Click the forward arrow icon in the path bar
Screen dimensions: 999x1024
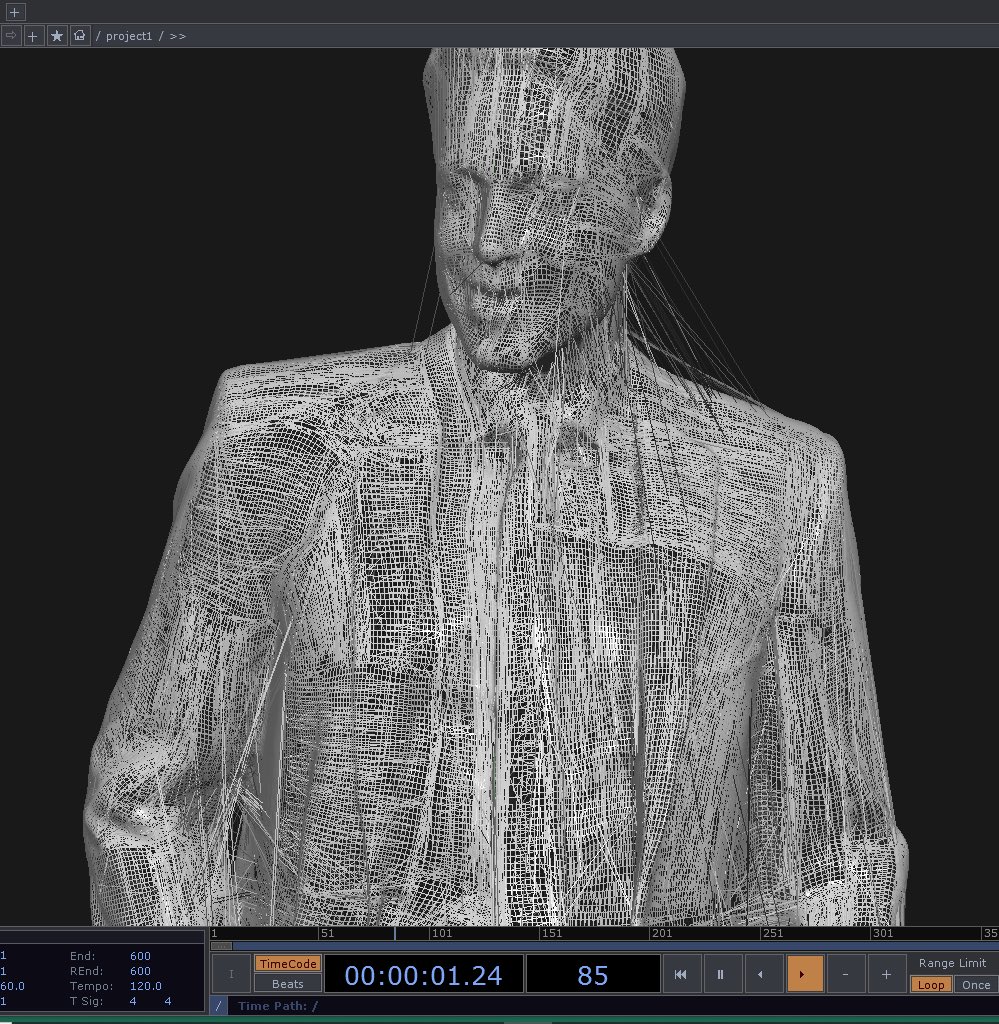[x=10, y=35]
